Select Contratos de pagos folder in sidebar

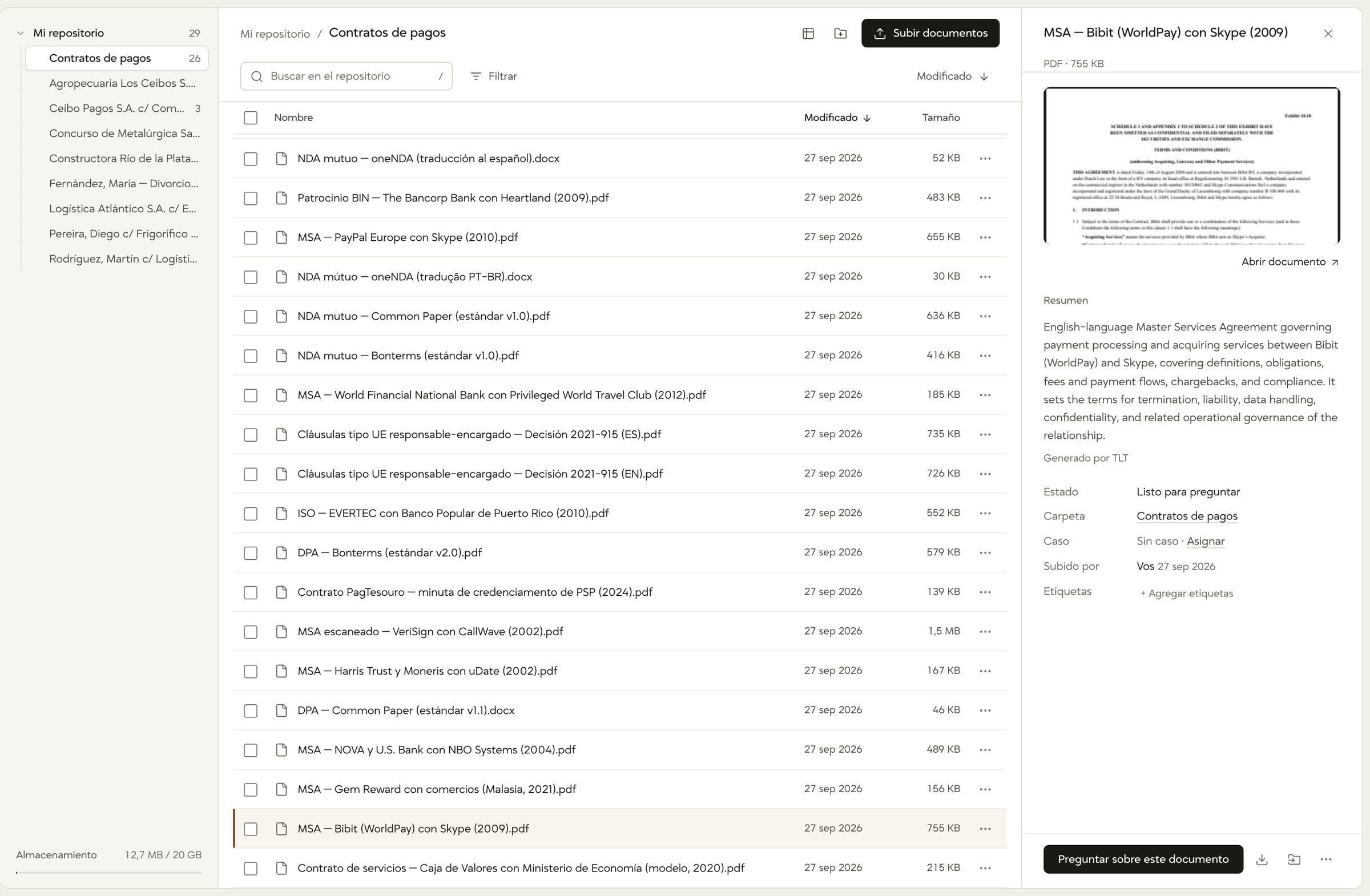[x=117, y=58]
